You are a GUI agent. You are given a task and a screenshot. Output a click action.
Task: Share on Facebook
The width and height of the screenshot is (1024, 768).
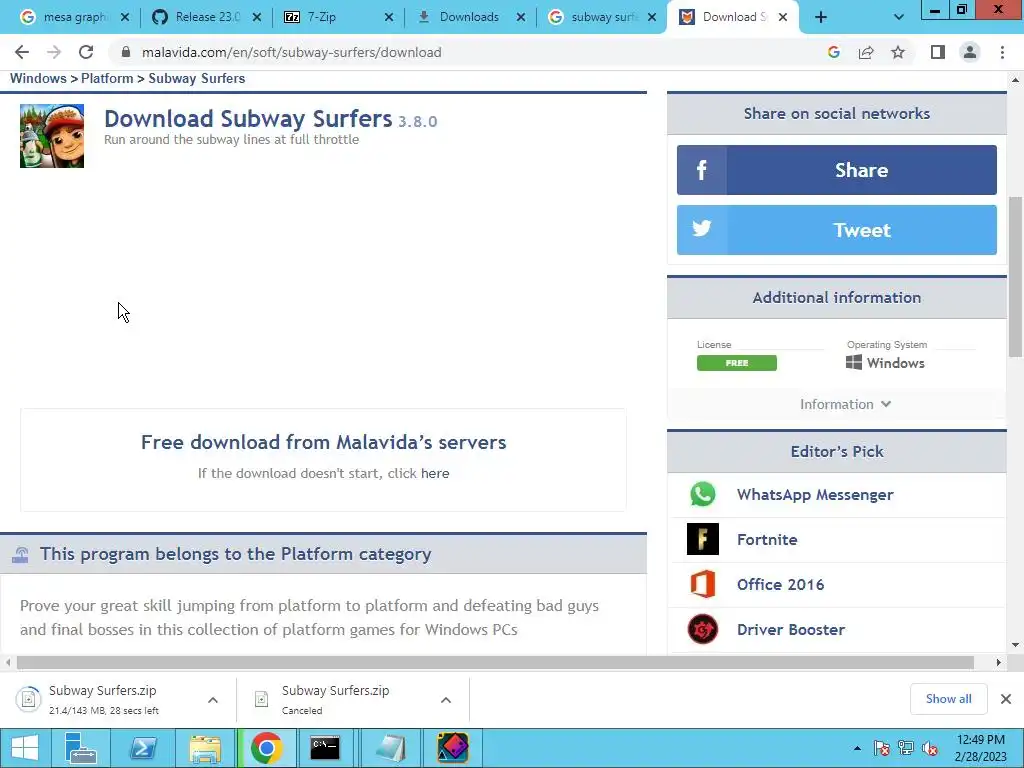point(837,170)
